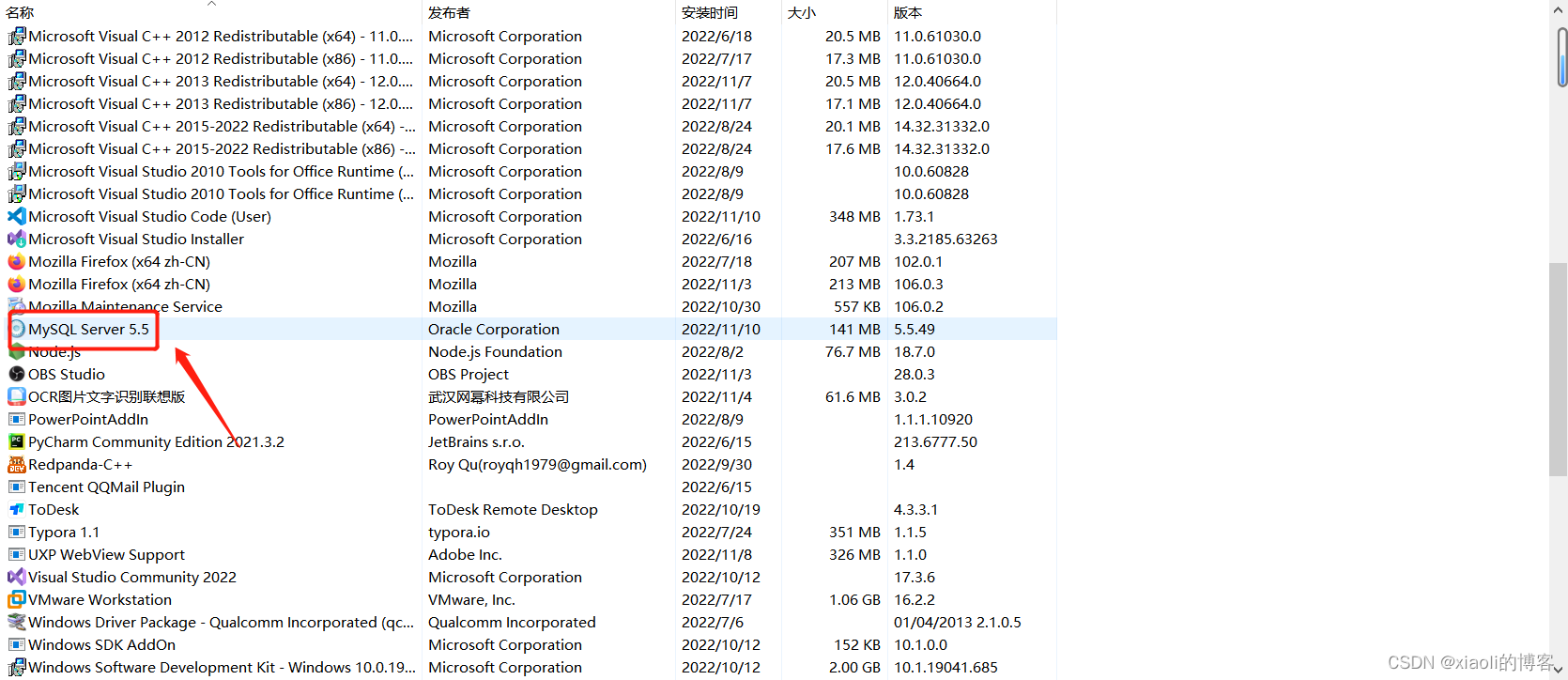Click the Visual C++ 2012 Redistributable (x64) icon
This screenshot has width=1568, height=680.
[x=17, y=37]
